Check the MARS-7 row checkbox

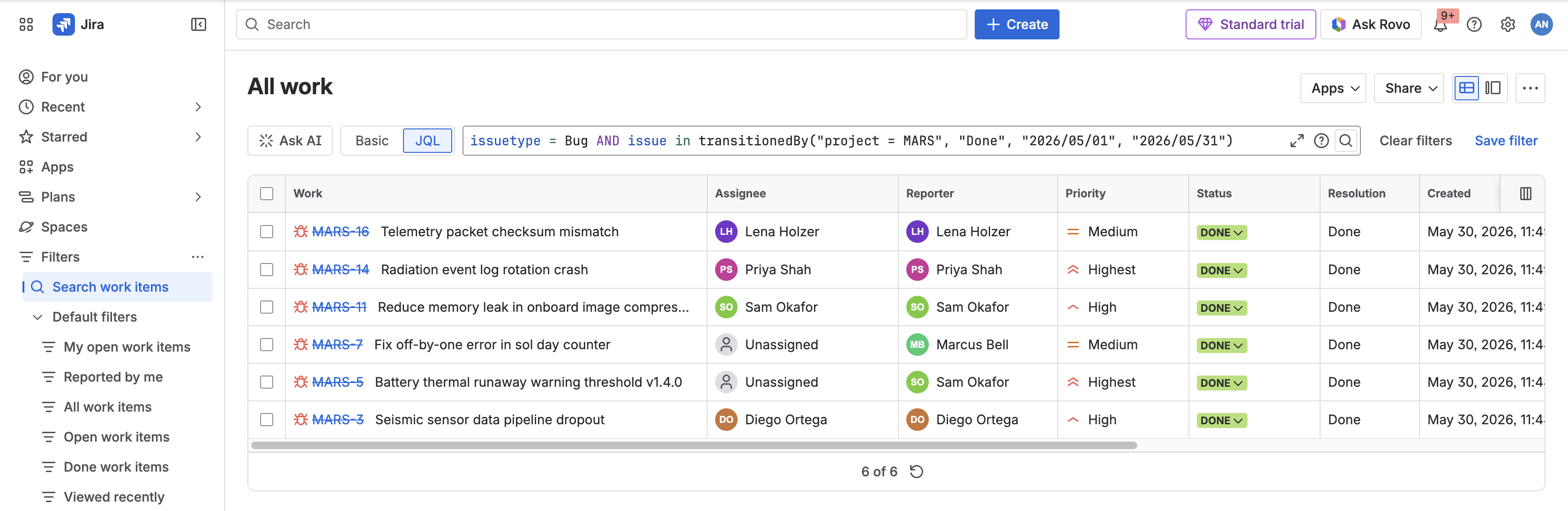click(267, 345)
